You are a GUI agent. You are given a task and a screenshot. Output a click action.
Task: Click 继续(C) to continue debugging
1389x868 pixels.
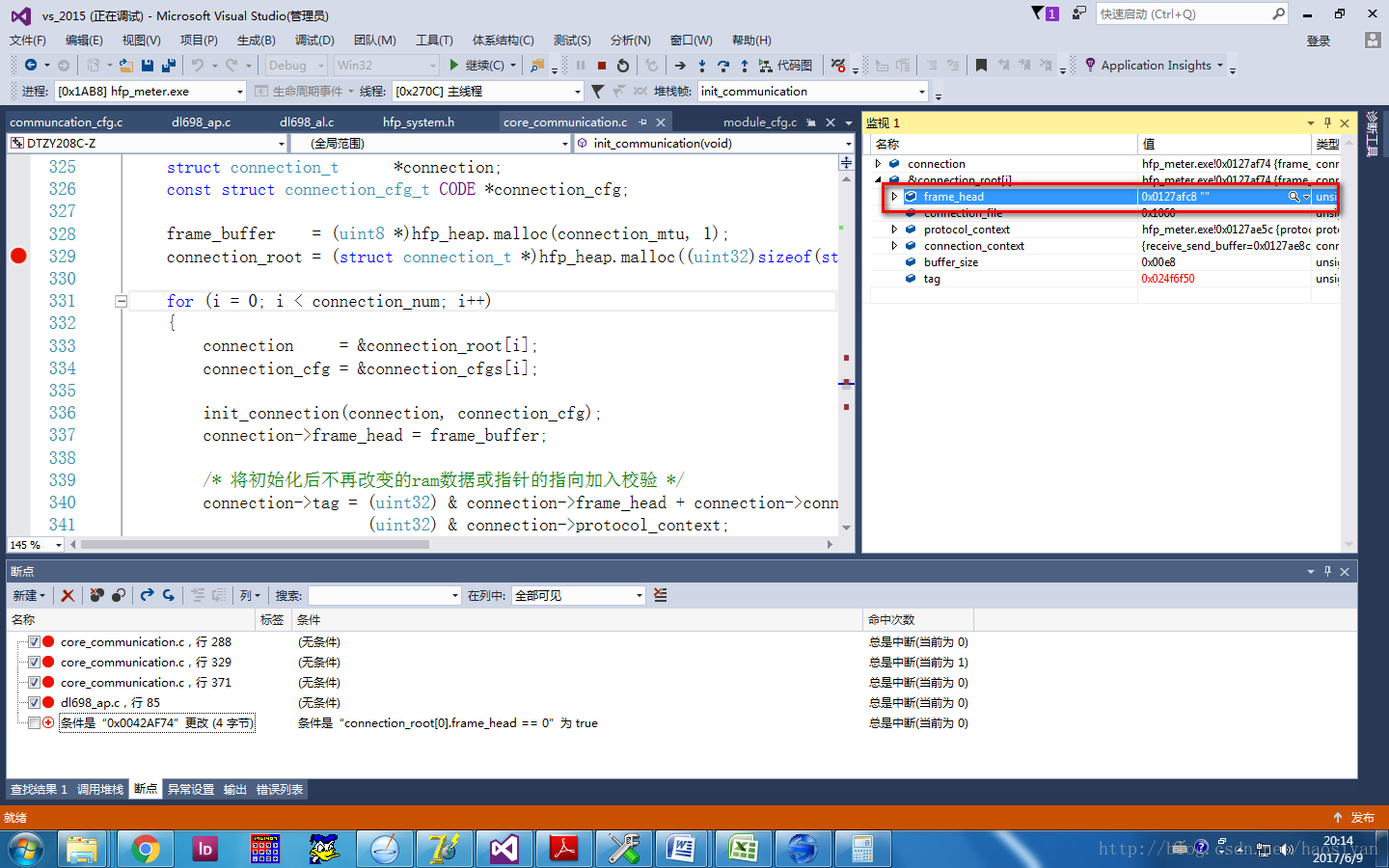click(x=476, y=65)
